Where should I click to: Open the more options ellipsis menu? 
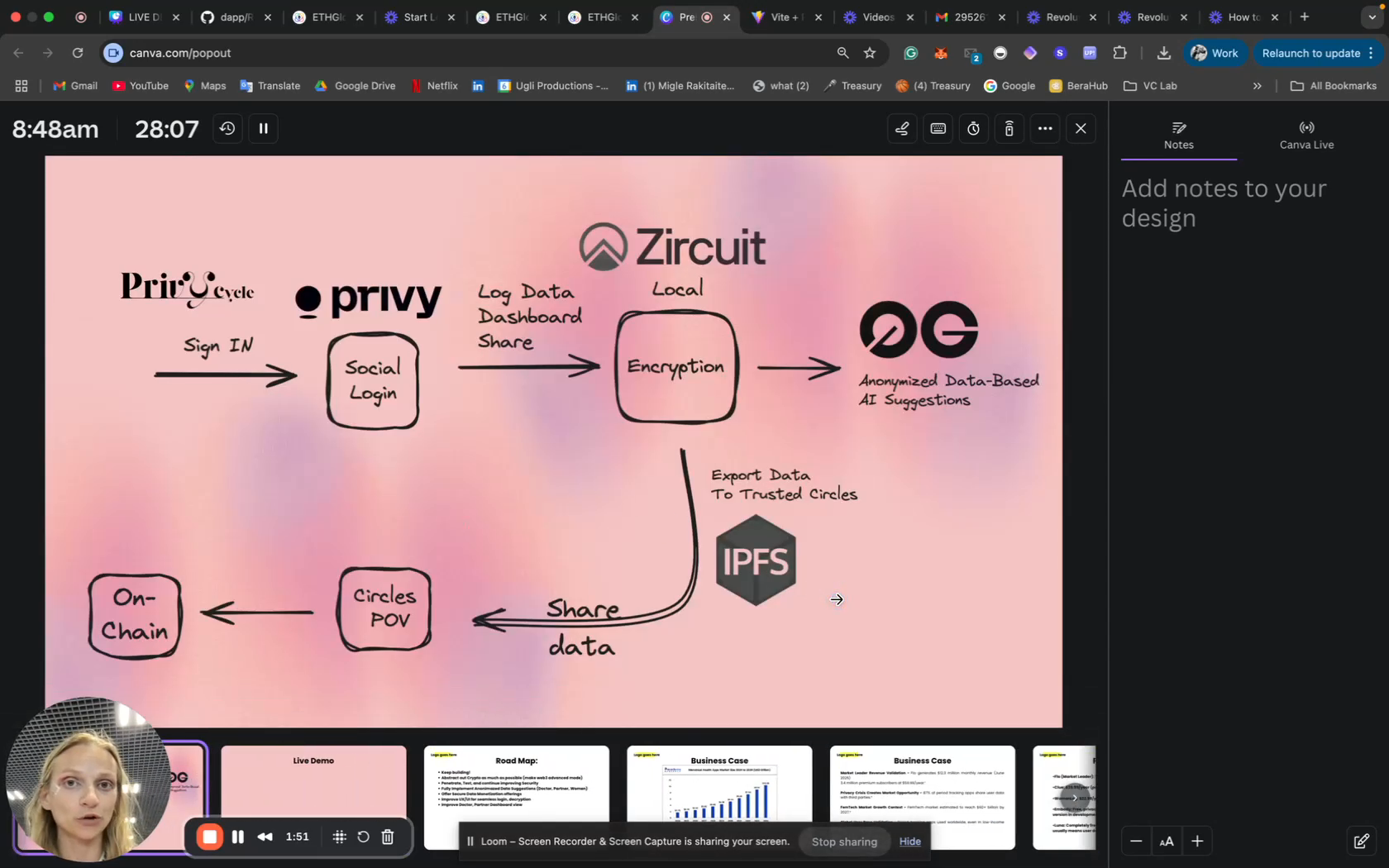coord(1045,128)
